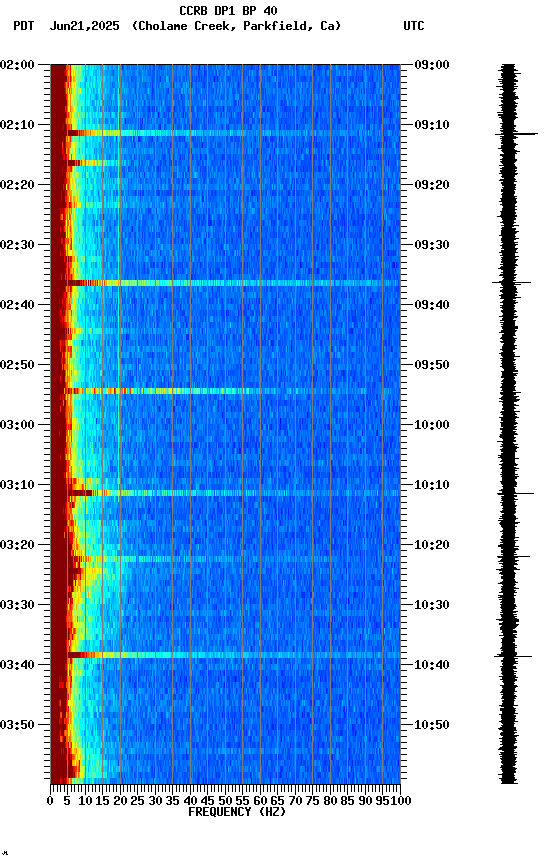This screenshot has height=864, width=552.
Task: Click the seismogram spike near 09:36 UTC
Action: pos(512,283)
